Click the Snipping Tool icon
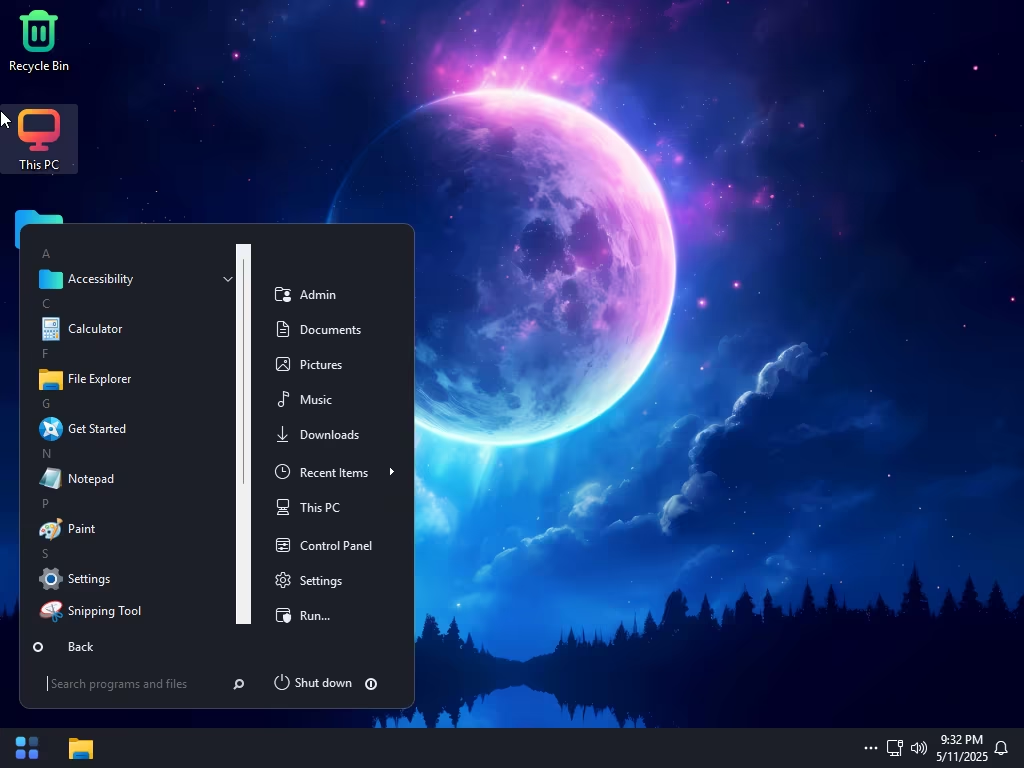 tap(50, 611)
